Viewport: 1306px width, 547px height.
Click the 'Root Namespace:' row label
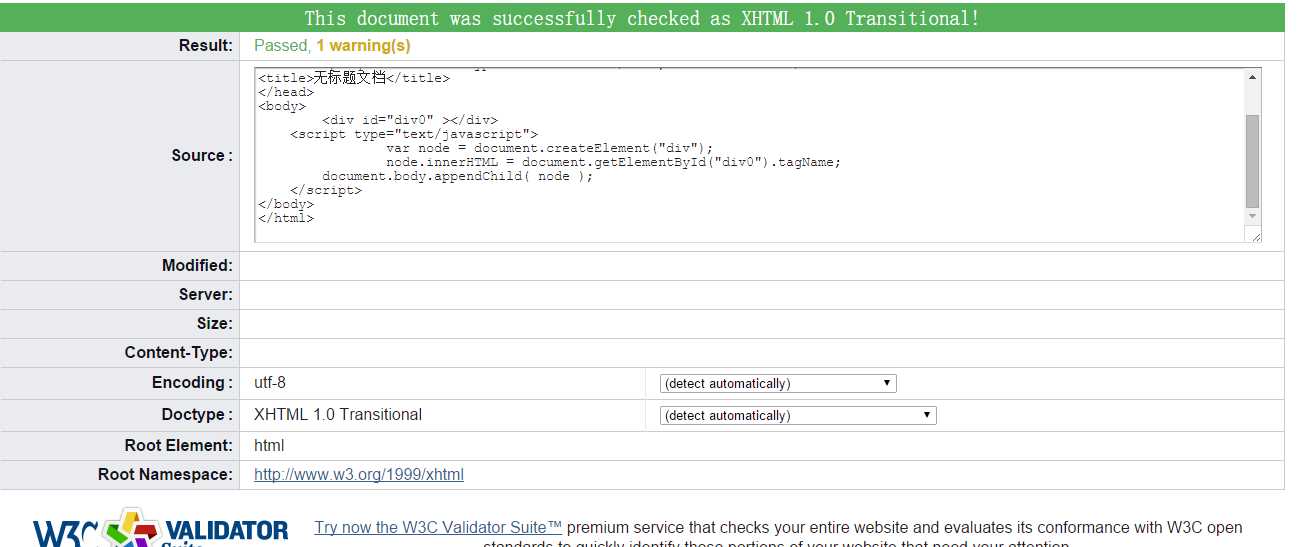pos(165,475)
